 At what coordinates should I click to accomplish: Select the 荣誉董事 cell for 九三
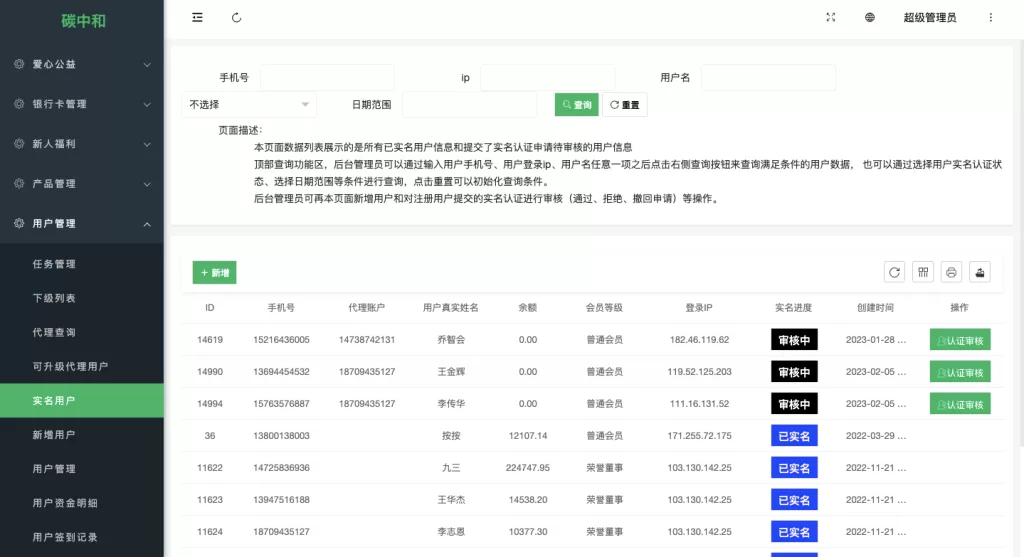pos(604,468)
